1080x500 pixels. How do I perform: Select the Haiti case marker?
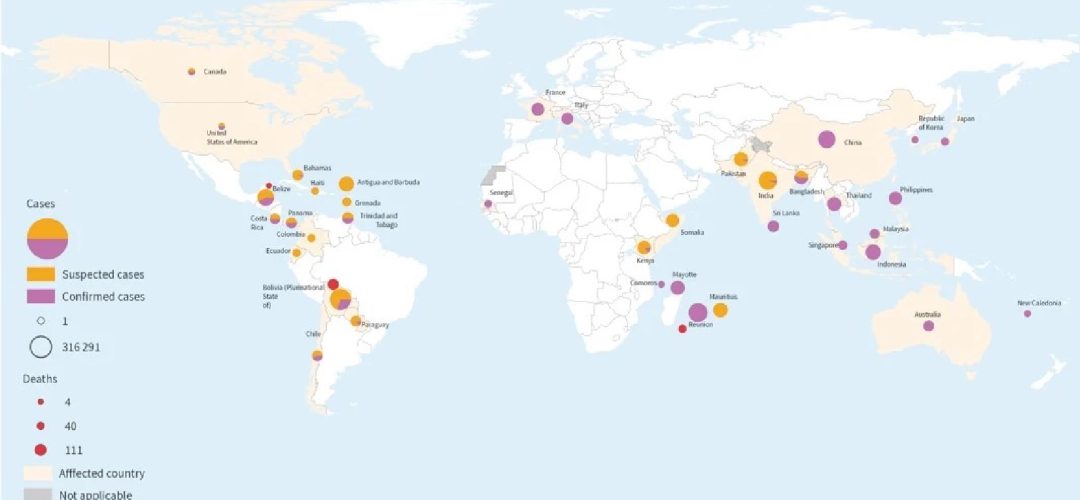(x=315, y=191)
